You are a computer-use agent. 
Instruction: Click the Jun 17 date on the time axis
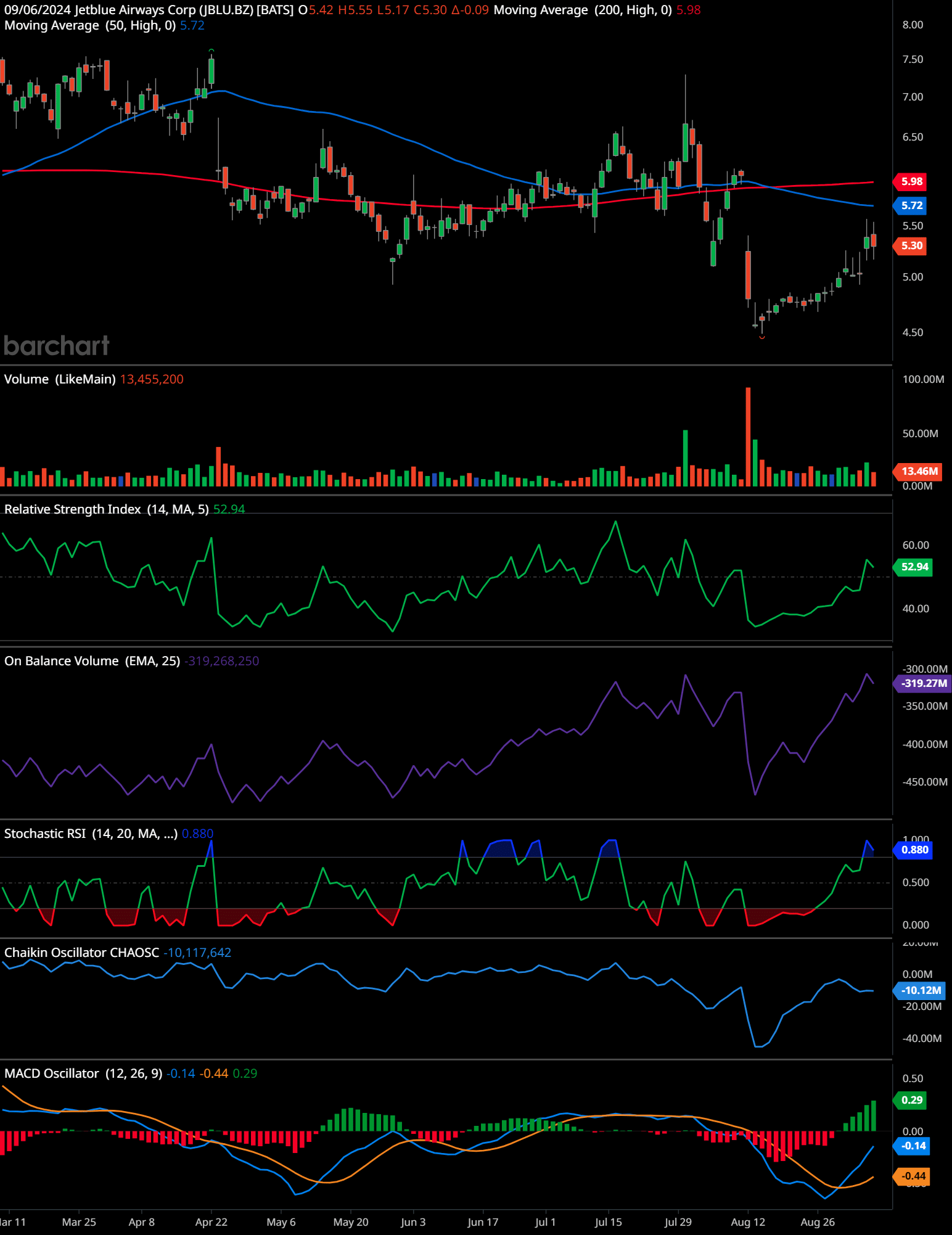click(483, 1222)
